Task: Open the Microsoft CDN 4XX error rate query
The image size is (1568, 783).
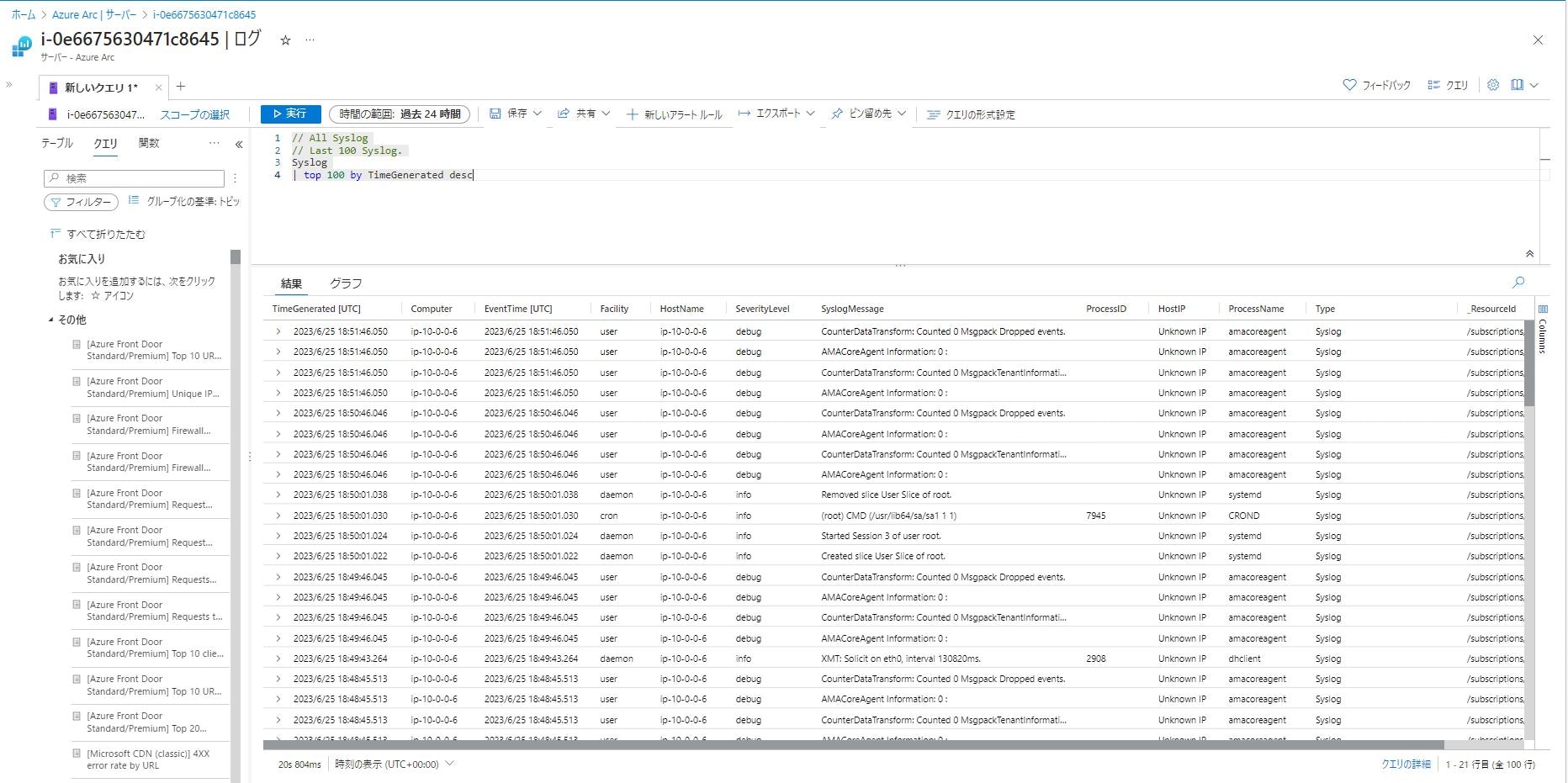Action: 147,759
